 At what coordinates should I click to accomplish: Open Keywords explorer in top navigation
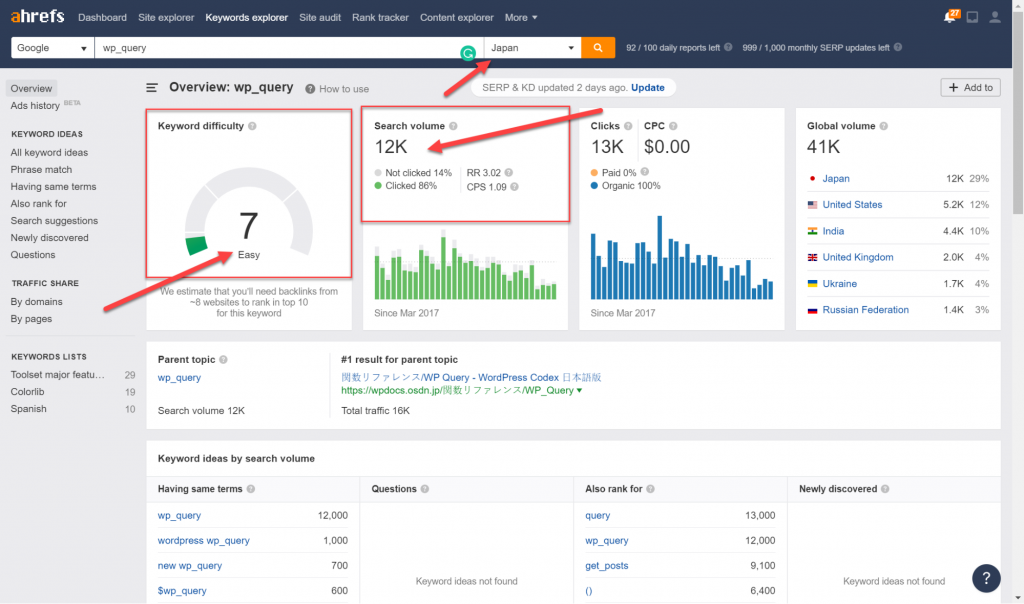[246, 18]
